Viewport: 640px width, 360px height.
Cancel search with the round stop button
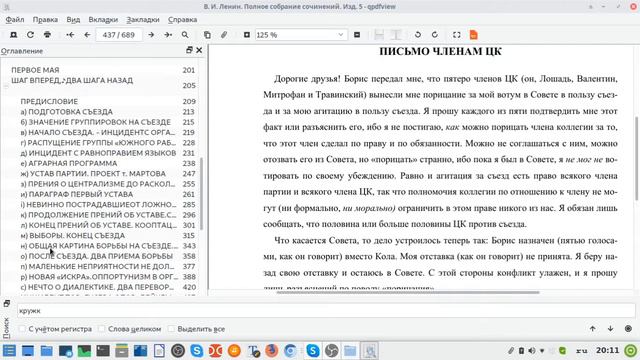pos(628,329)
